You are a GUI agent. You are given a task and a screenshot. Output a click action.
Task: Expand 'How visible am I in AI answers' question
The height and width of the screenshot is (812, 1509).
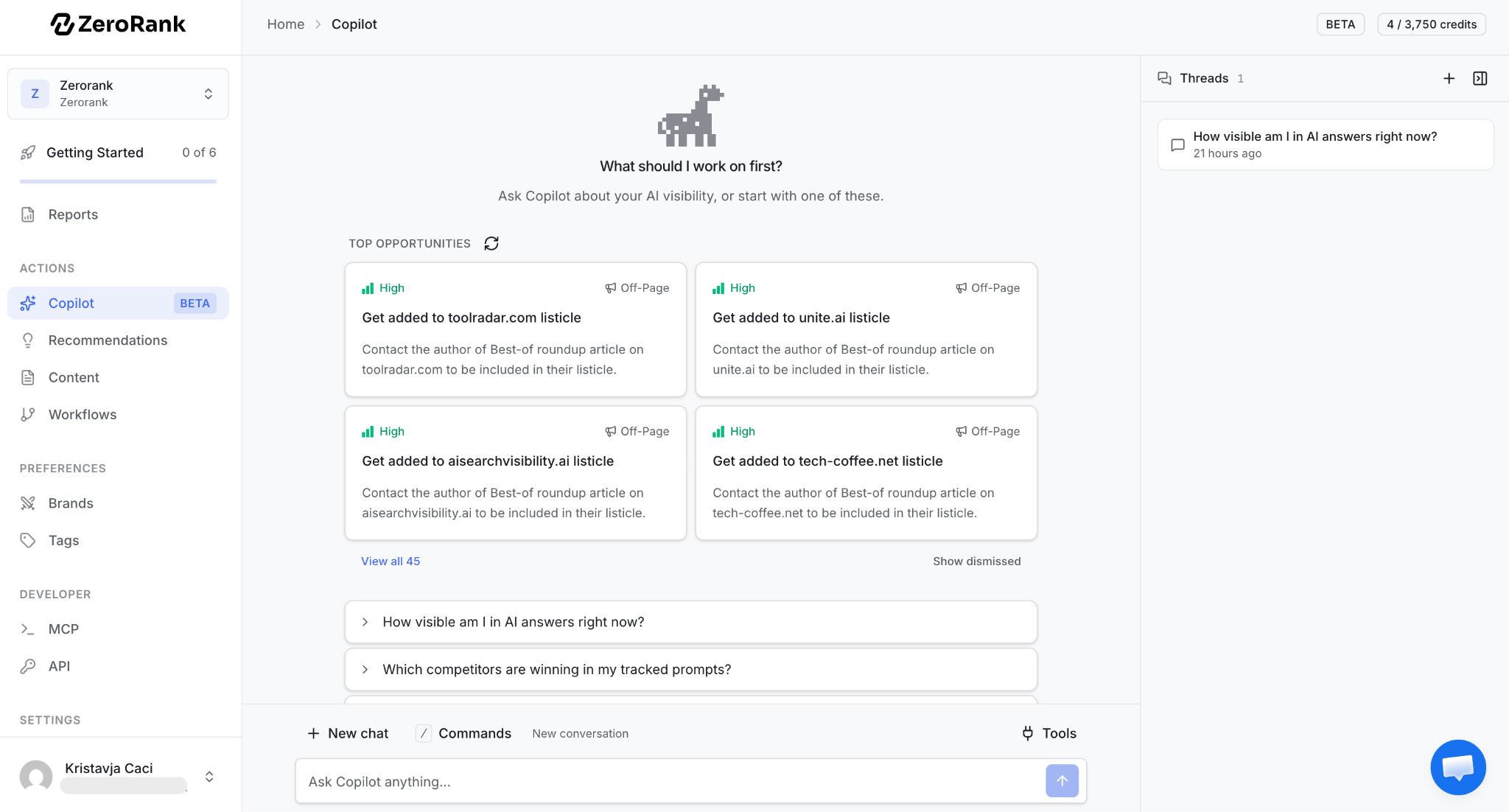pyautogui.click(x=690, y=622)
